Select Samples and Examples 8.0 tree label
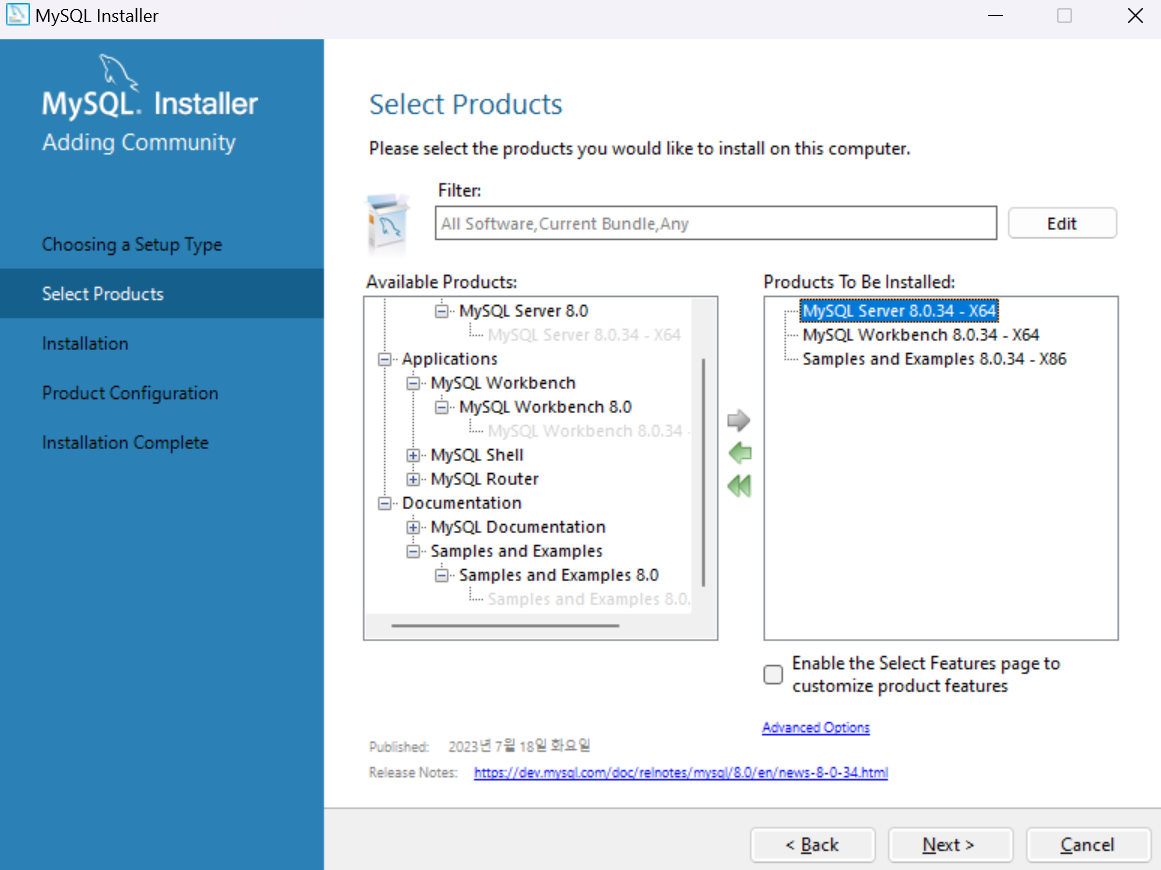Image resolution: width=1161 pixels, height=870 pixels. tap(558, 575)
